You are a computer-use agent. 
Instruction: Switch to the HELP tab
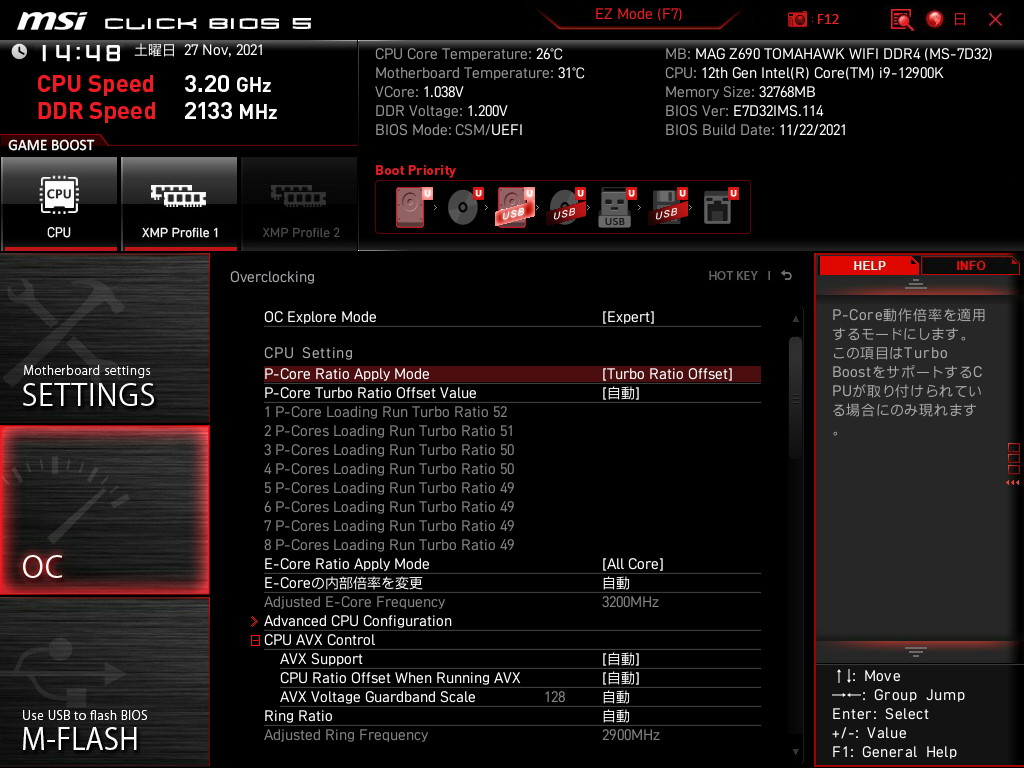point(869,266)
